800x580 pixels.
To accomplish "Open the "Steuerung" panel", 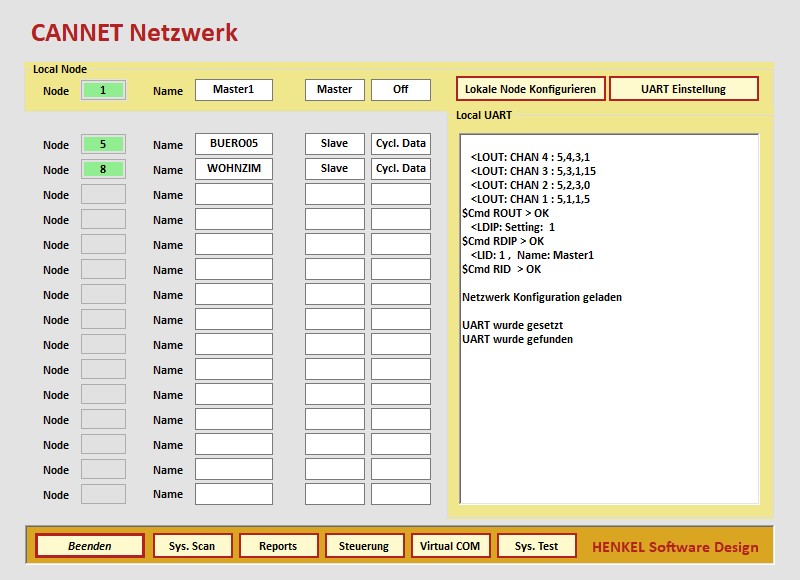I will click(x=364, y=546).
